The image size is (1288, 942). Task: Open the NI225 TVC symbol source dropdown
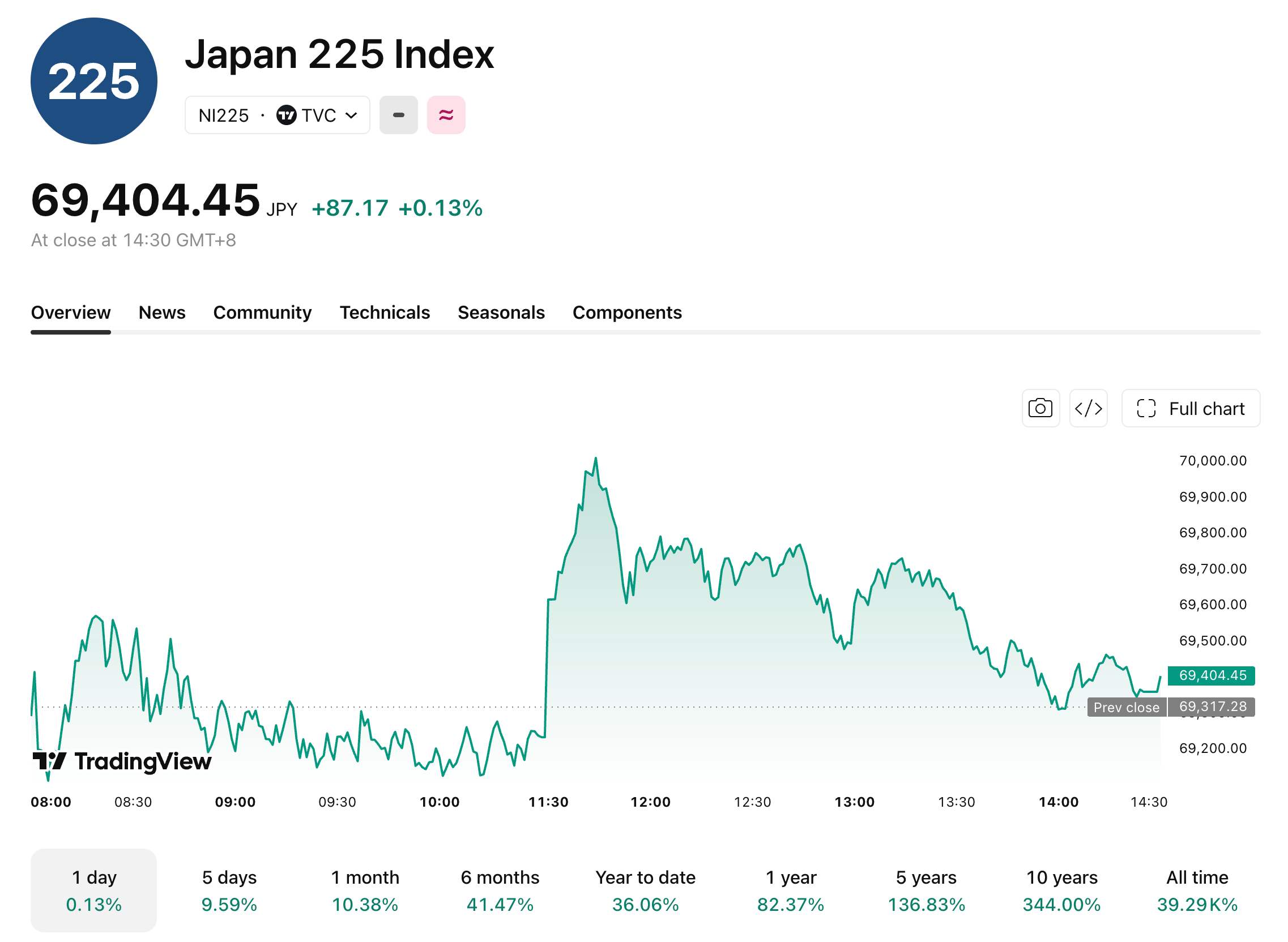click(x=278, y=115)
